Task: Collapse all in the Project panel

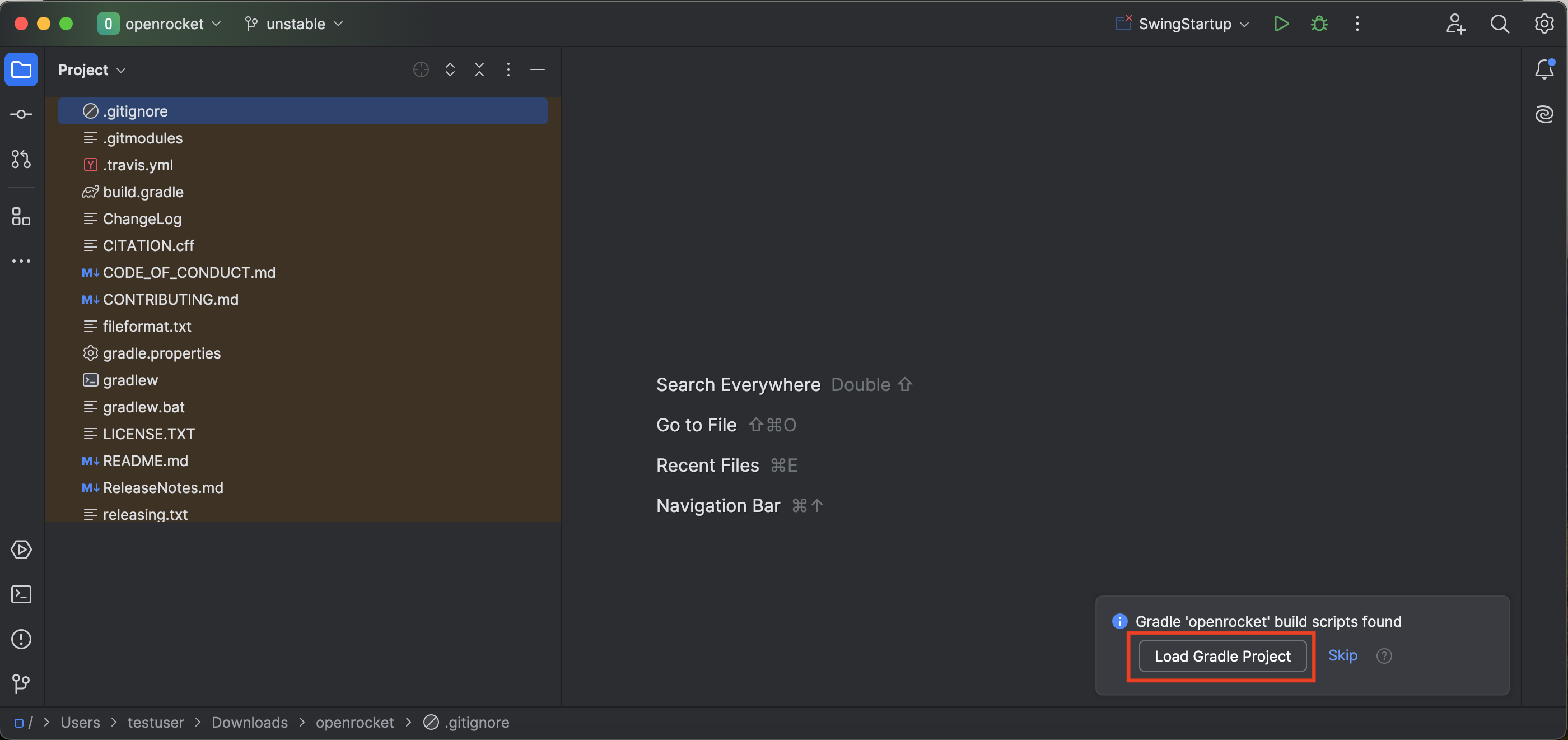Action: [479, 69]
